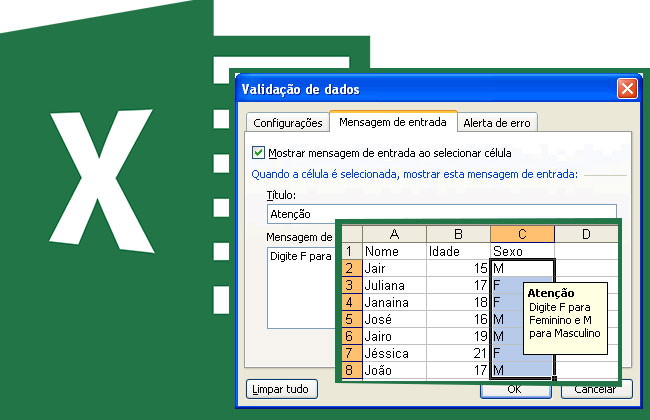
Task: Select column A header in spreadsheet
Action: click(x=394, y=234)
